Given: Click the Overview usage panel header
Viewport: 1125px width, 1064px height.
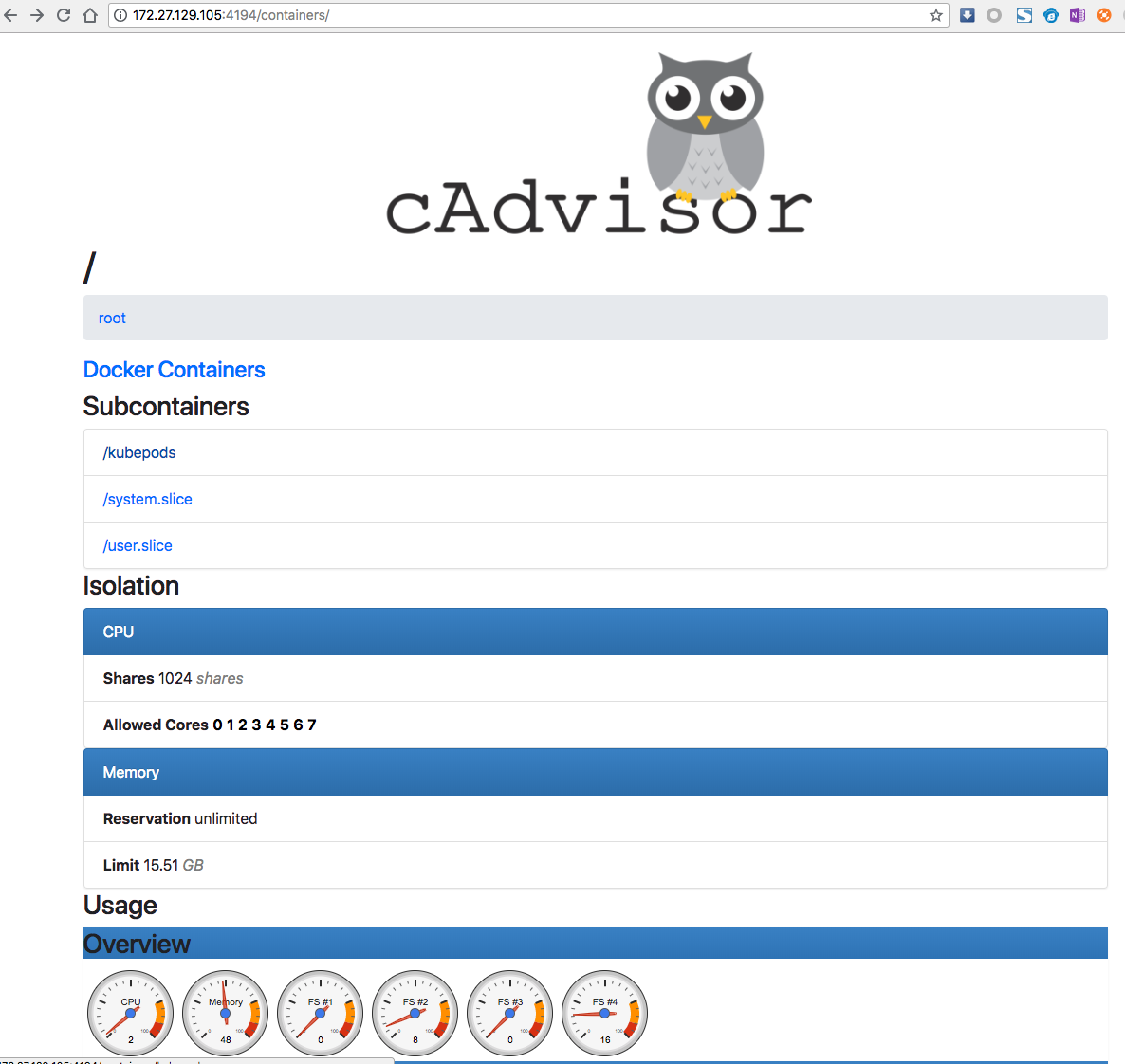Looking at the screenshot, I should [596, 944].
